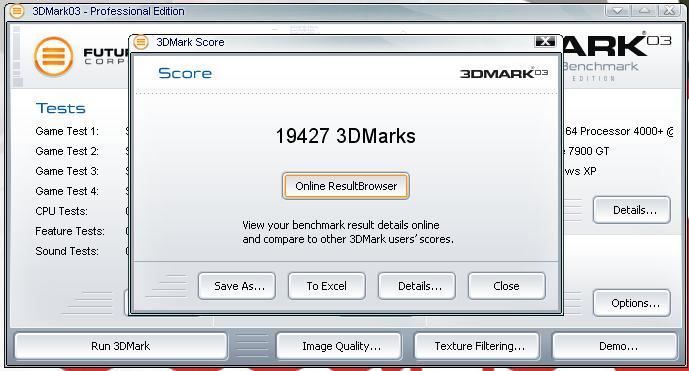This screenshot has width=689, height=371.
Task: Open Texture Filtering settings
Action: click(477, 346)
